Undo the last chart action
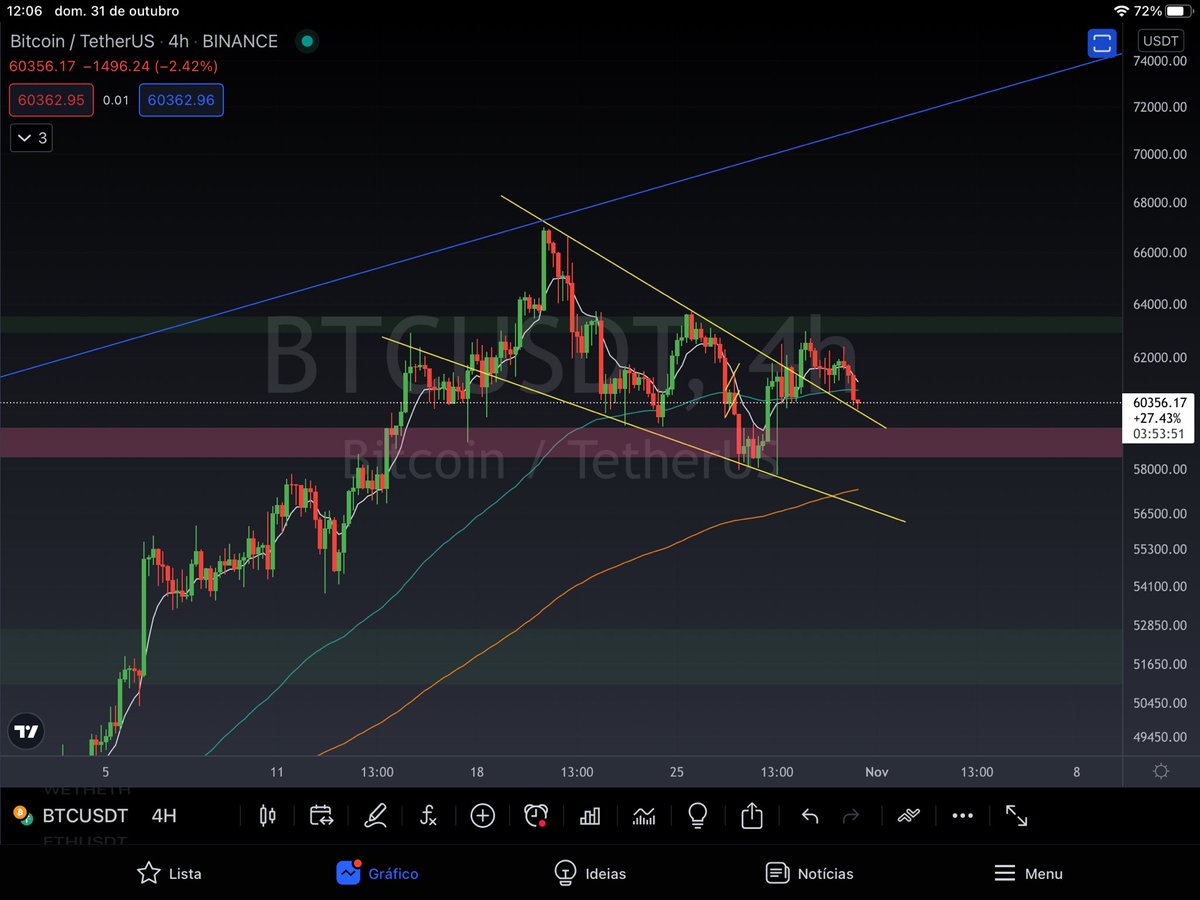Viewport: 1200px width, 900px height. click(x=810, y=817)
